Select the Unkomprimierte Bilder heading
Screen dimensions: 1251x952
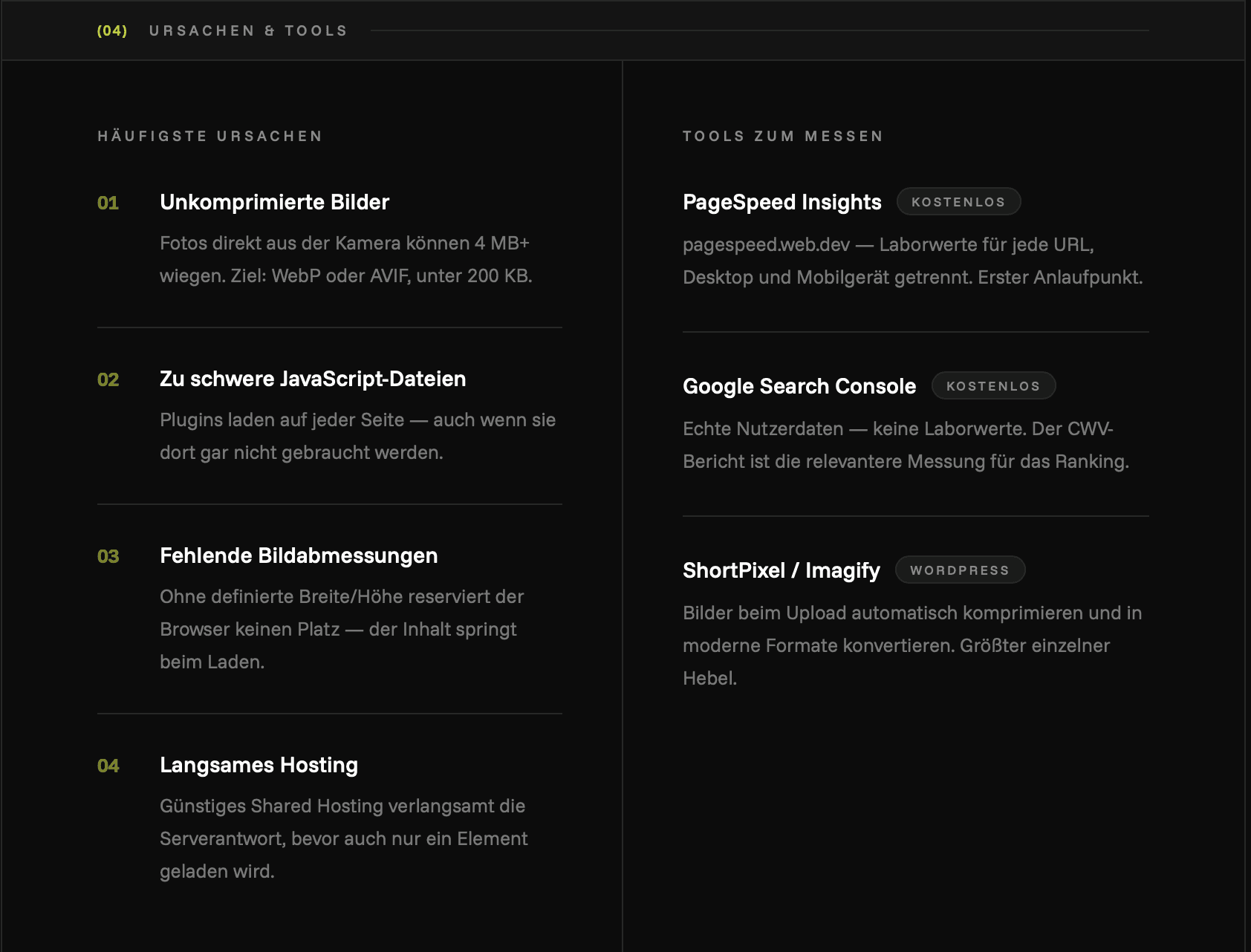(x=274, y=202)
